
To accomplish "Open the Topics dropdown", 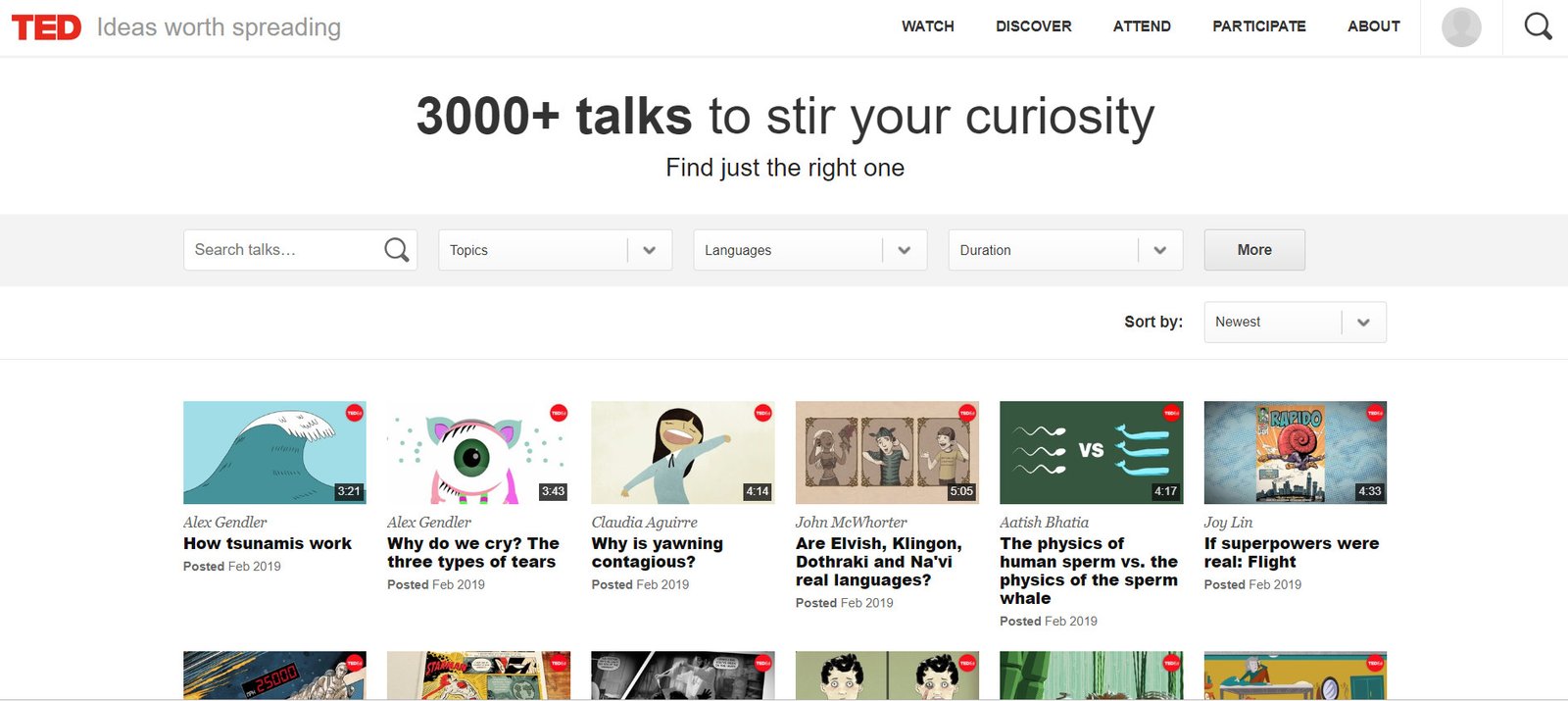I will [x=555, y=250].
